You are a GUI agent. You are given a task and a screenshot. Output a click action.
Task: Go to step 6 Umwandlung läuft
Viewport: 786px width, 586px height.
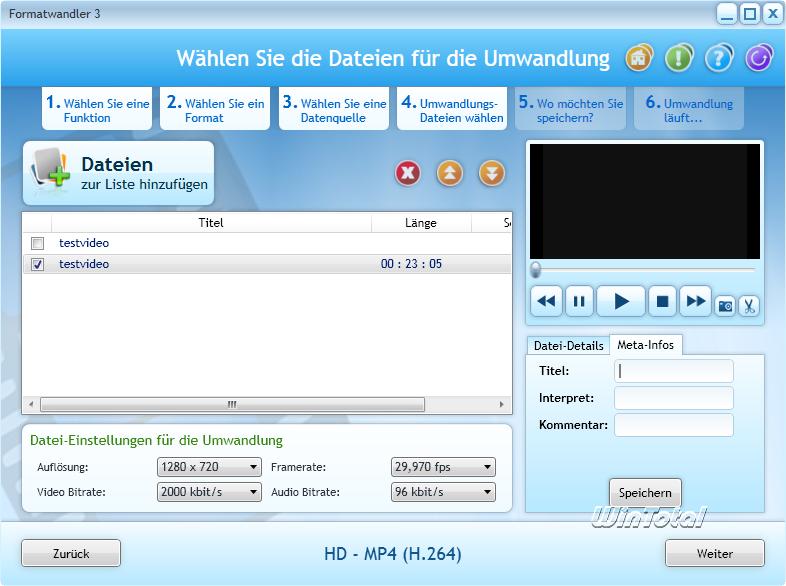click(x=689, y=109)
